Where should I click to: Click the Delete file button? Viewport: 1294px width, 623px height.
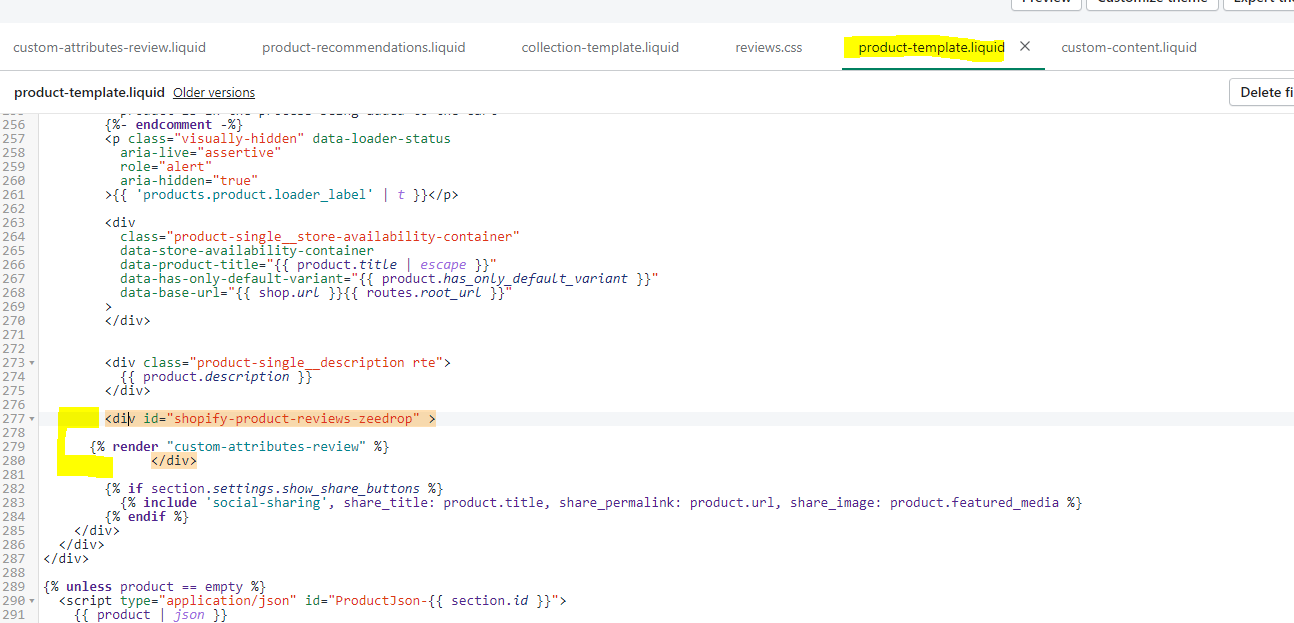pyautogui.click(x=1262, y=92)
